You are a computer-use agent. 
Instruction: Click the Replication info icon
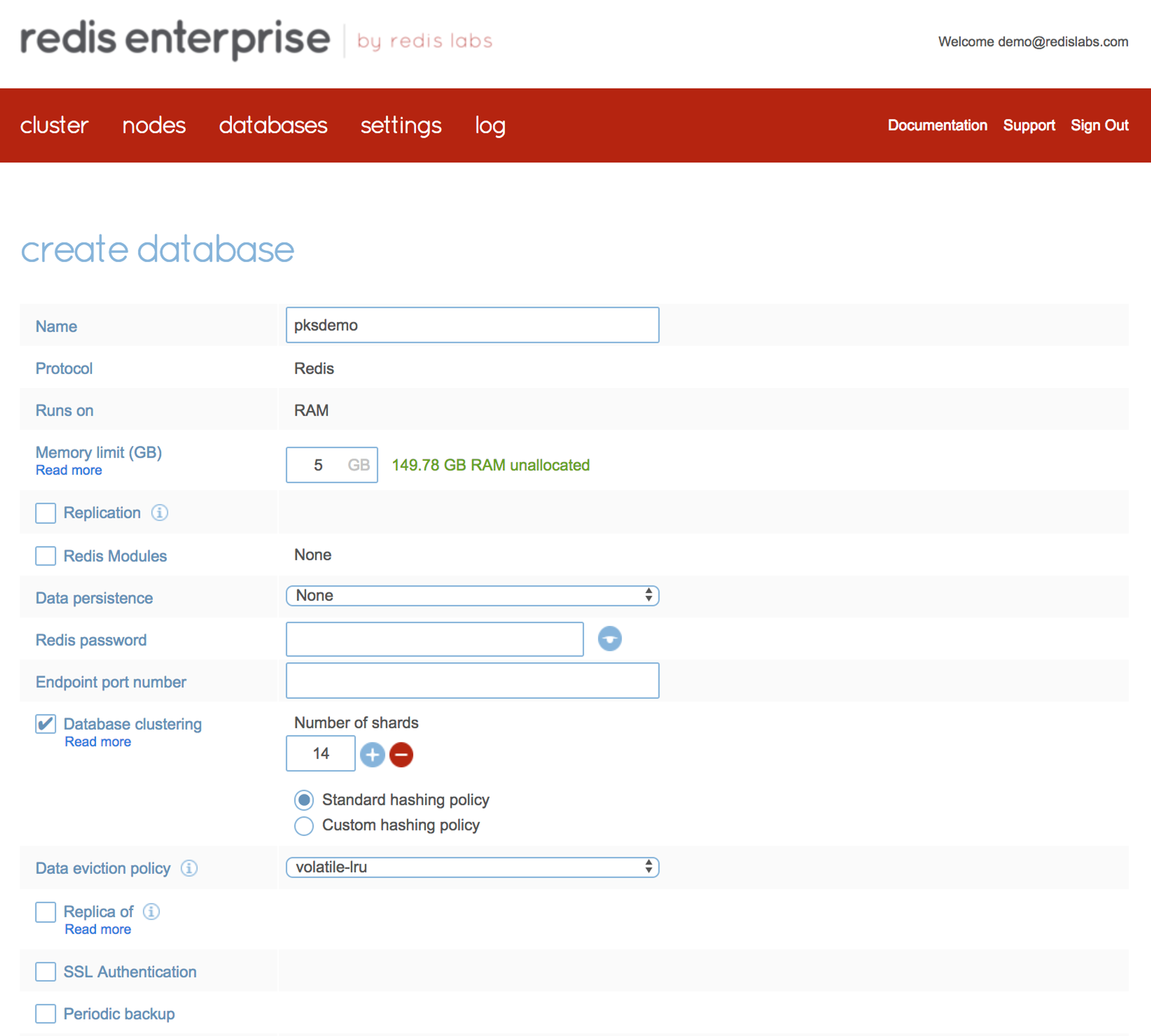pos(159,513)
